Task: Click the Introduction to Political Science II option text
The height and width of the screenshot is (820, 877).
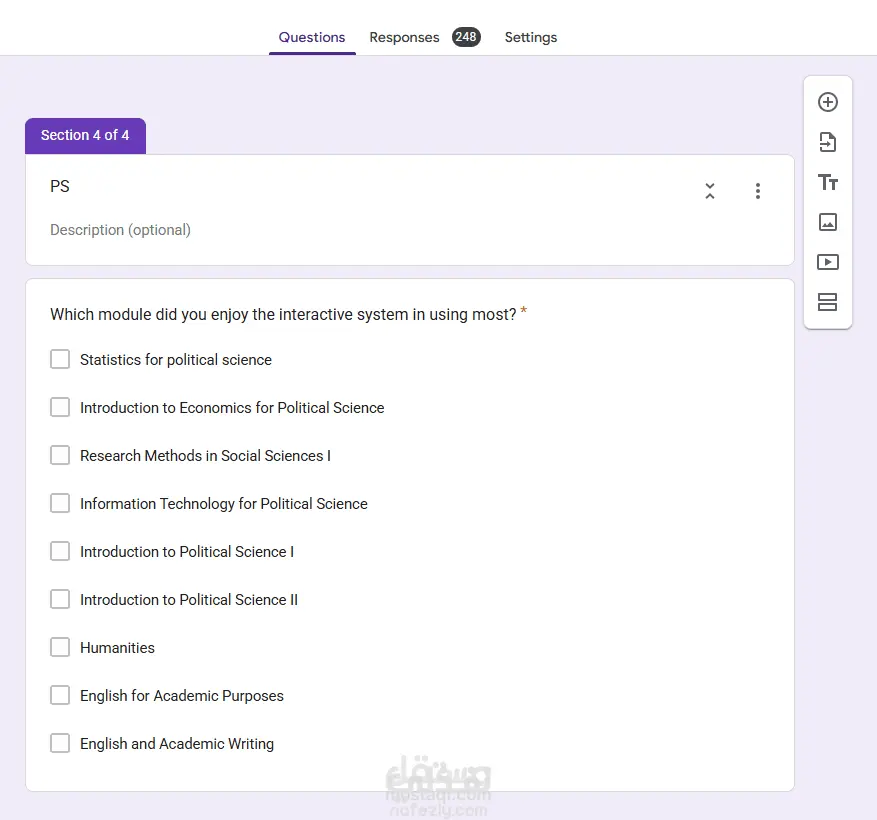Action: (x=189, y=600)
